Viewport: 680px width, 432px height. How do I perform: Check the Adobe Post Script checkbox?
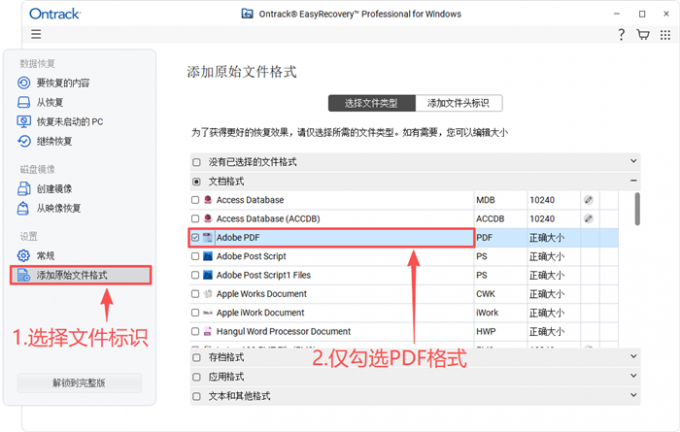[195, 256]
